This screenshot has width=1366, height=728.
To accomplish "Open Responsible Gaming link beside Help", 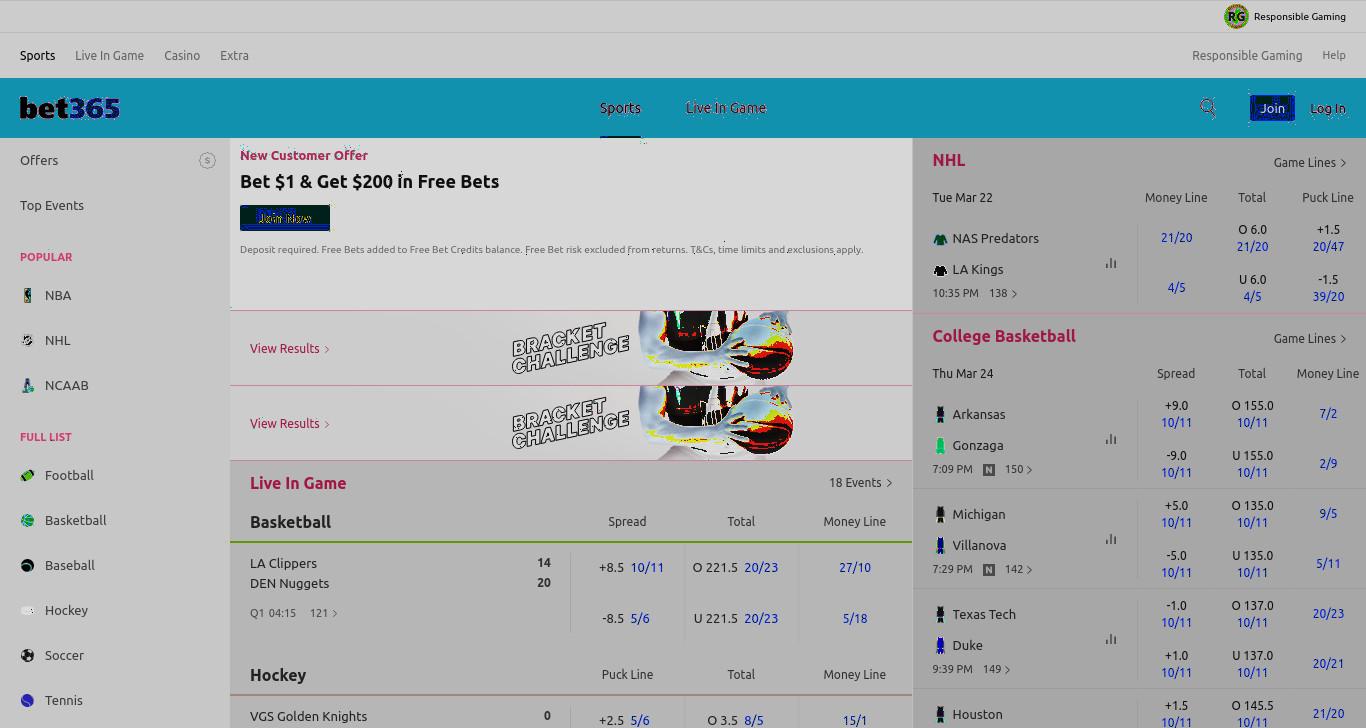I will [1247, 55].
